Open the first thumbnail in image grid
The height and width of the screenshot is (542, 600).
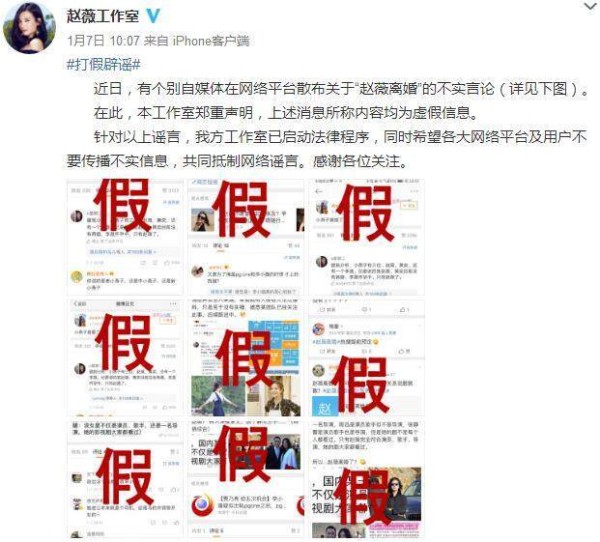click(x=125, y=237)
